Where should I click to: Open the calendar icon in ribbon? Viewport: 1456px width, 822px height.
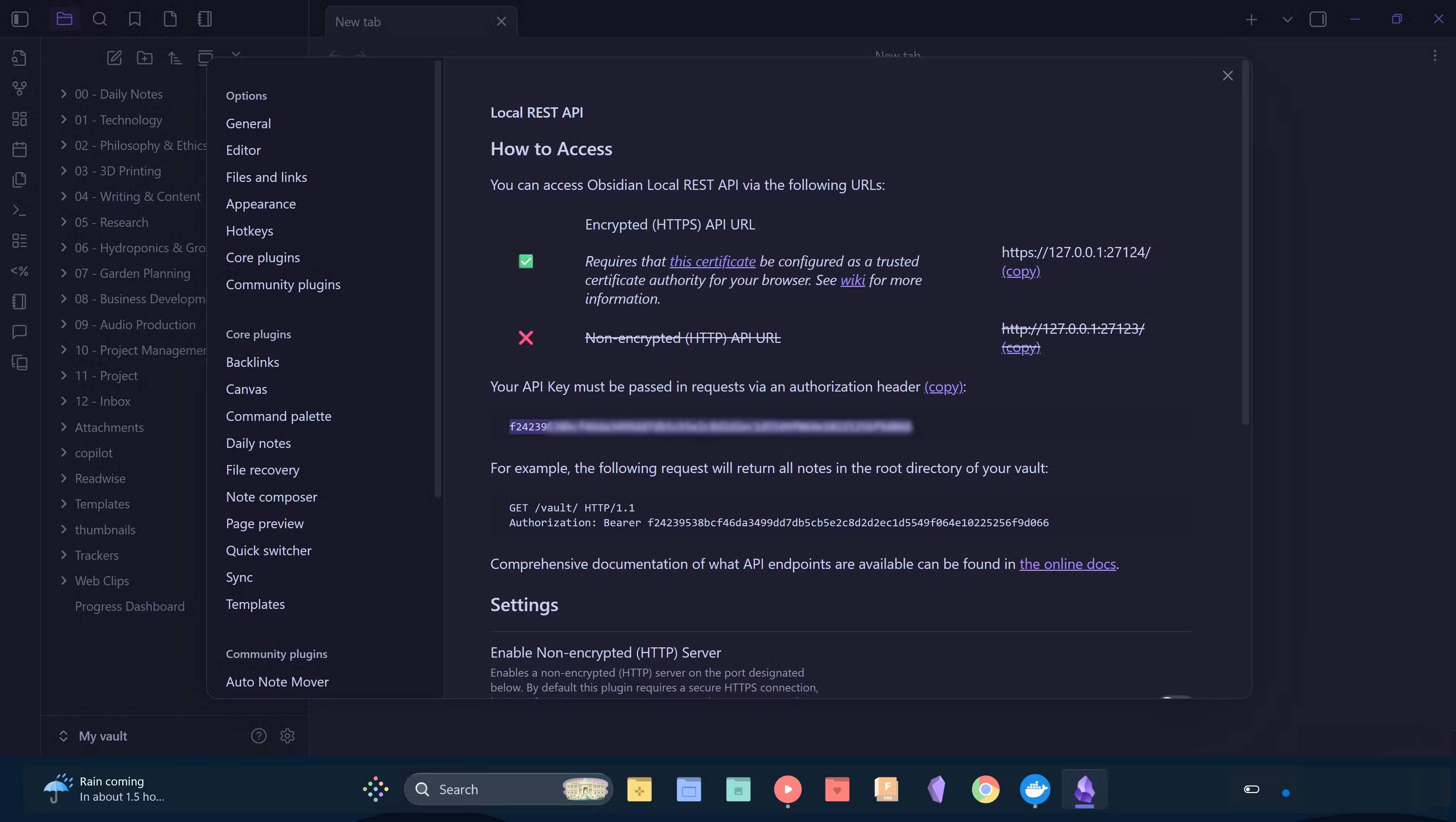[x=19, y=149]
